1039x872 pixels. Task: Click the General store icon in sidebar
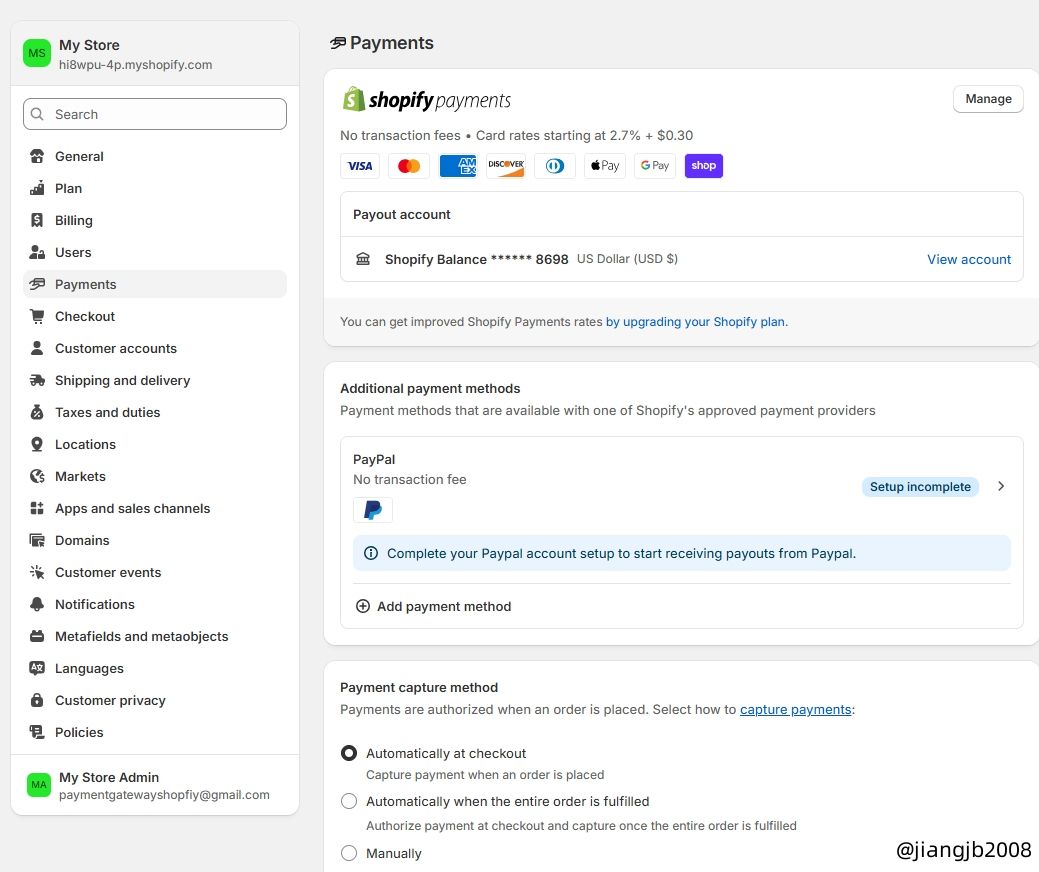[37, 156]
